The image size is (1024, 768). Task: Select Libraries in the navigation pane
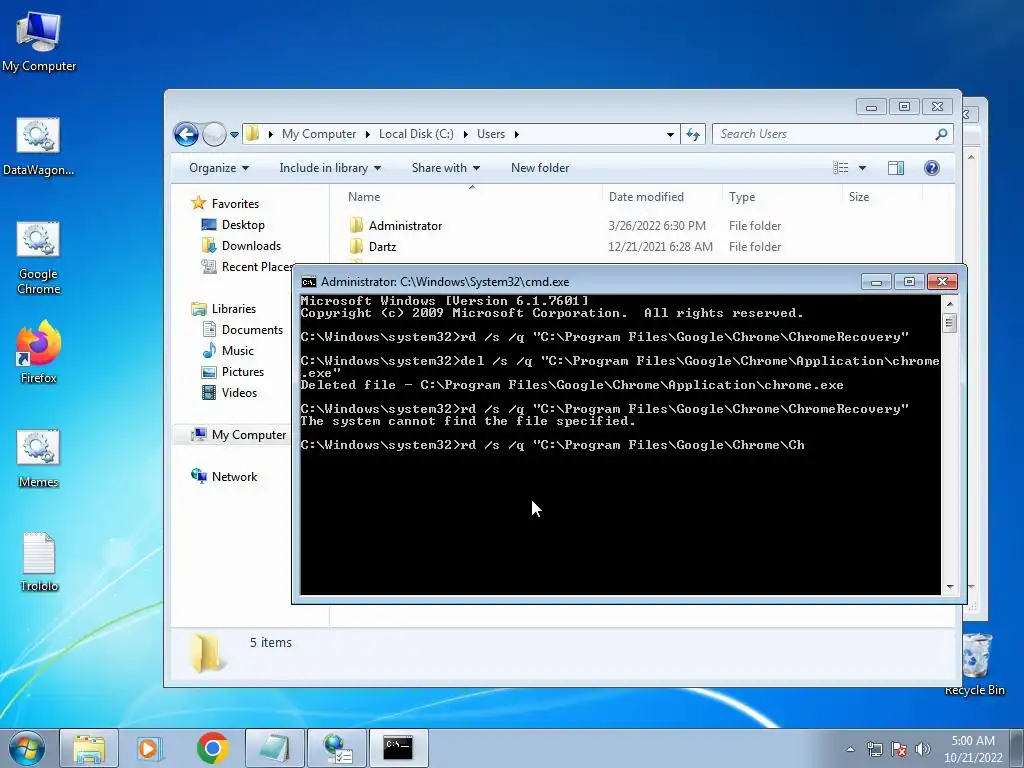click(x=223, y=309)
